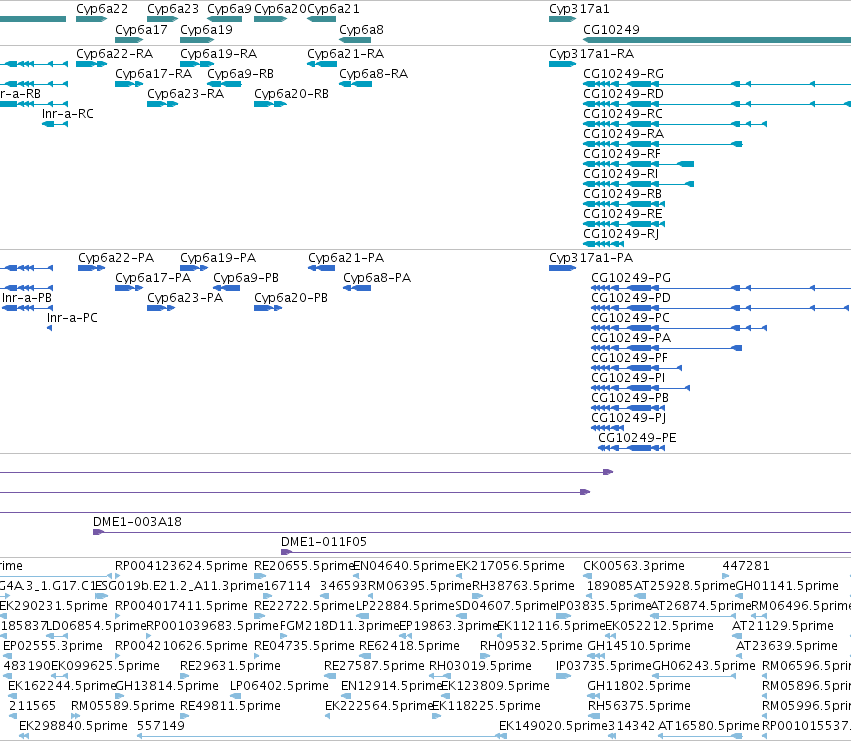Image resolution: width=851 pixels, height=741 pixels.
Task: Click the Cyp6a19 gene label
Action: coord(206,29)
